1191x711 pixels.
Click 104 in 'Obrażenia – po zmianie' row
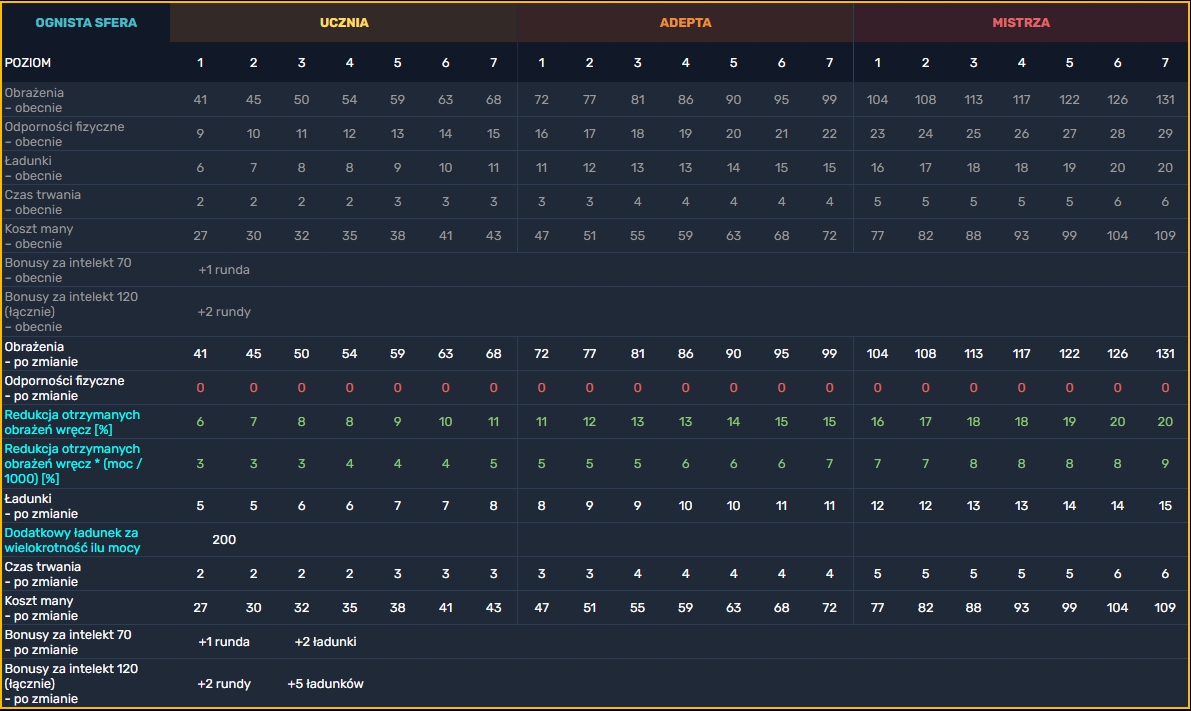pyautogui.click(x=877, y=354)
